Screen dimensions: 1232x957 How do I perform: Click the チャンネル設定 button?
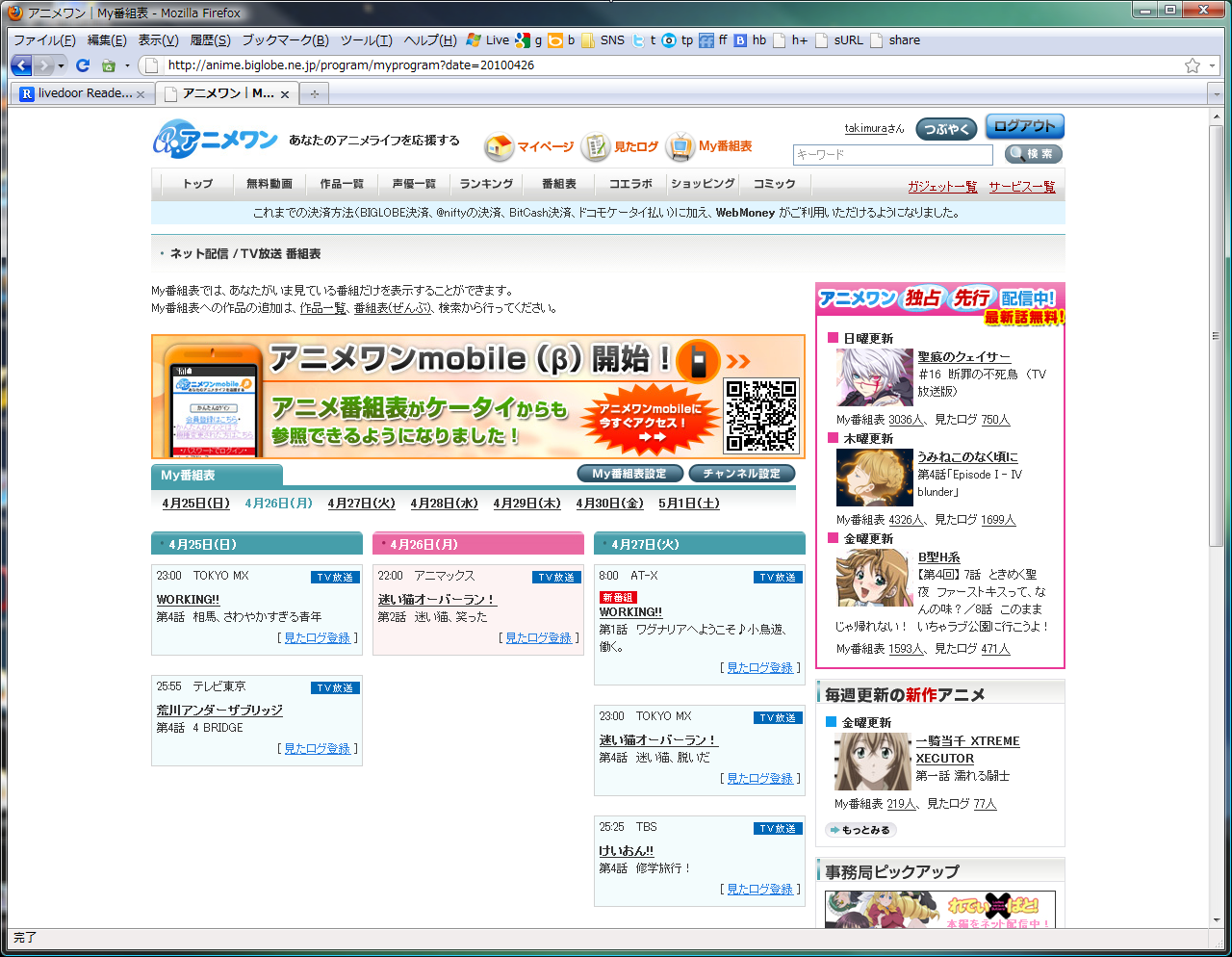742,474
